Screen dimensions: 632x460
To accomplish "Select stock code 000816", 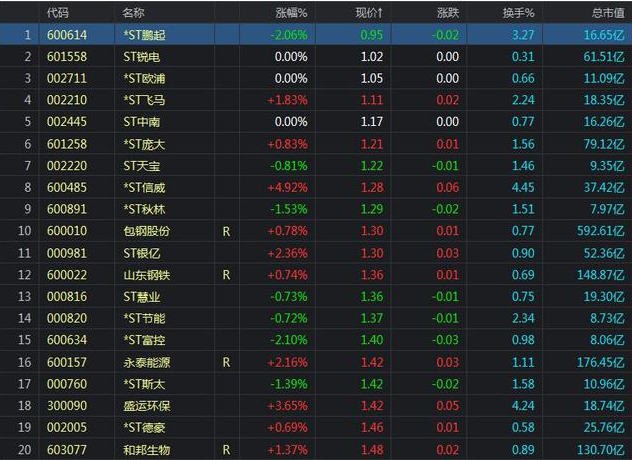I will coord(67,297).
